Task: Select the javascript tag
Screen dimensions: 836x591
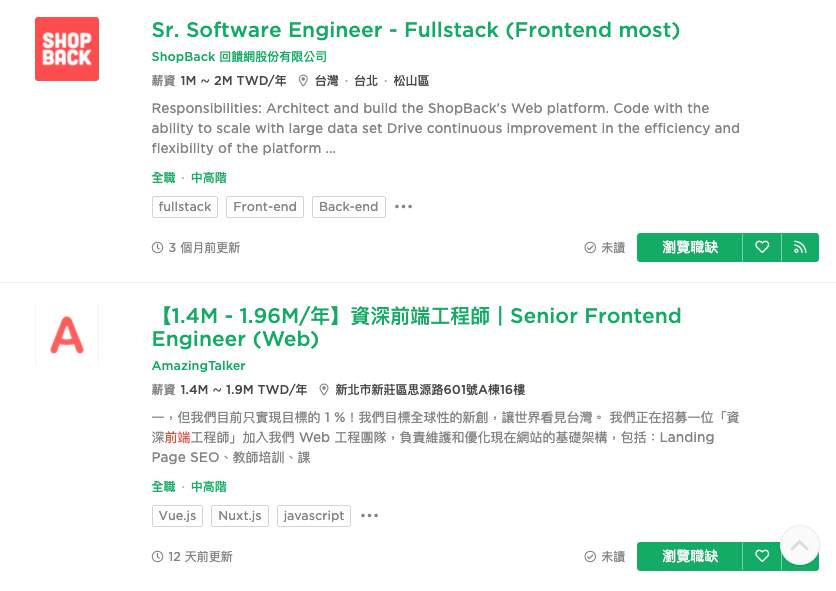Action: coord(314,516)
